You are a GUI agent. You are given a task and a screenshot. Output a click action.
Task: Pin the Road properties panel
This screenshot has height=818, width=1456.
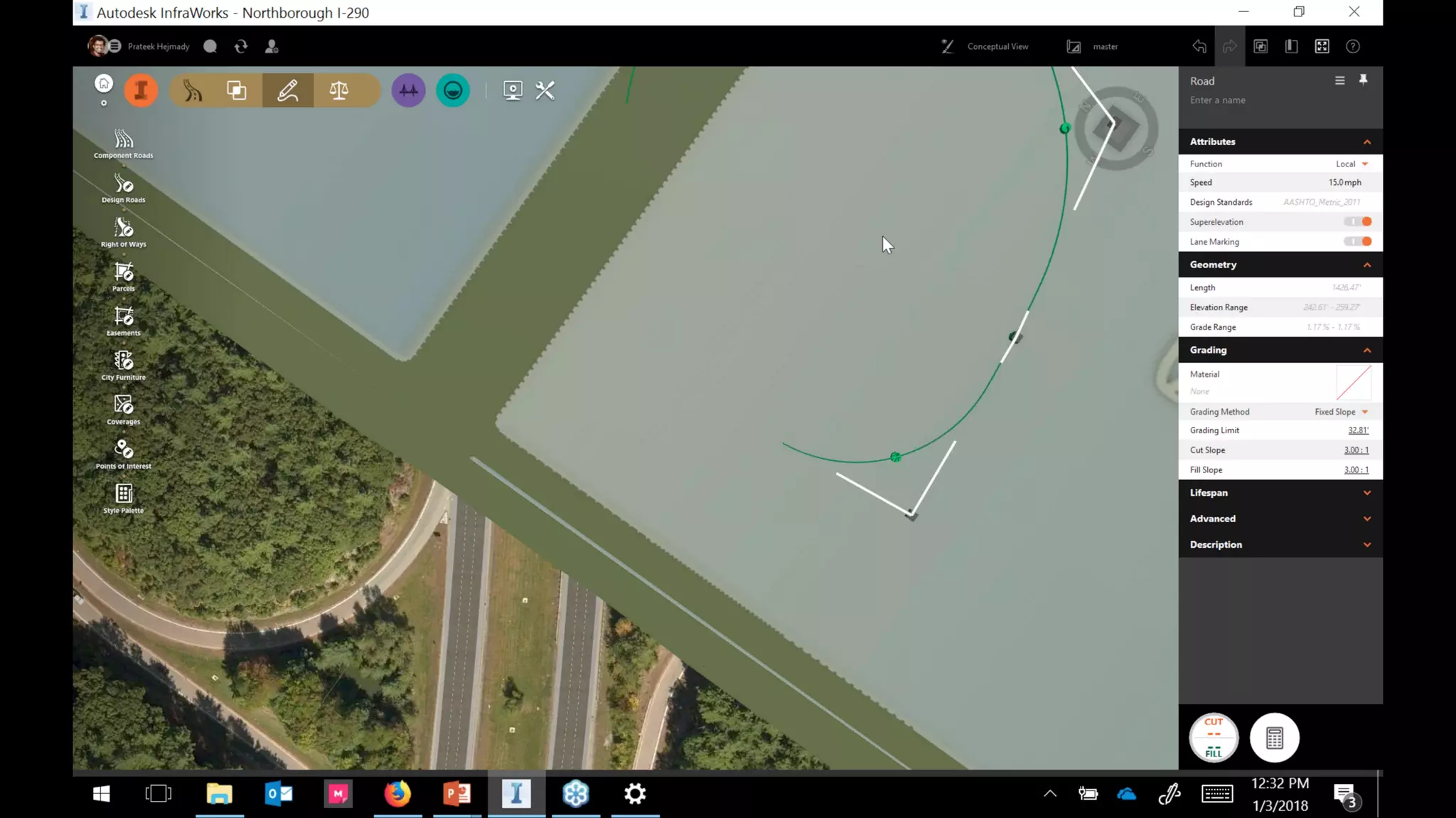(1363, 80)
